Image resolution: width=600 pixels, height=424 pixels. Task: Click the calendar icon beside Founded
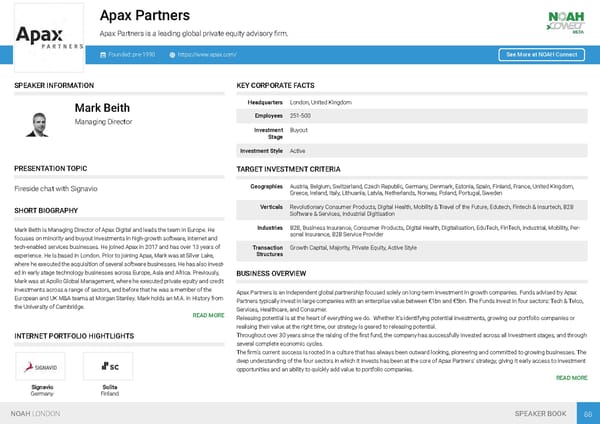[104, 54]
